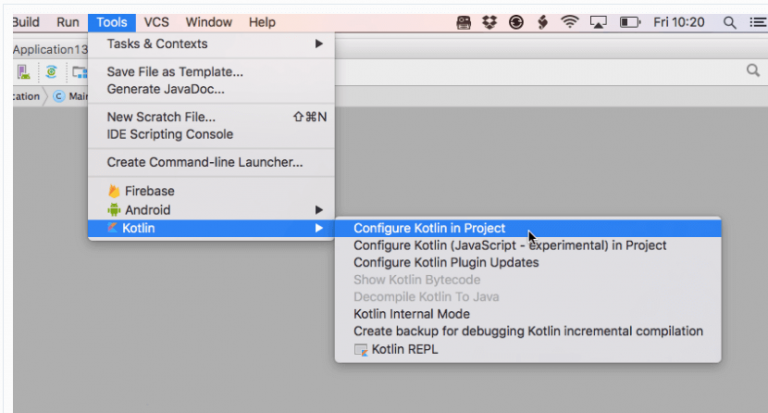Click the Kotlin submenu arrow
This screenshot has width=768, height=413.
click(x=319, y=229)
